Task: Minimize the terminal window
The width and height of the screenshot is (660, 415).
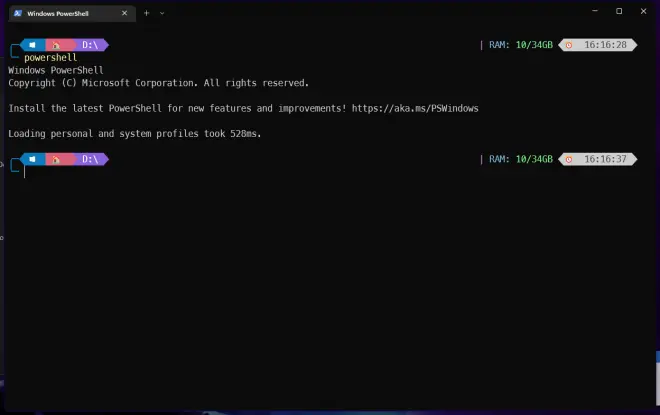Action: pos(595,11)
